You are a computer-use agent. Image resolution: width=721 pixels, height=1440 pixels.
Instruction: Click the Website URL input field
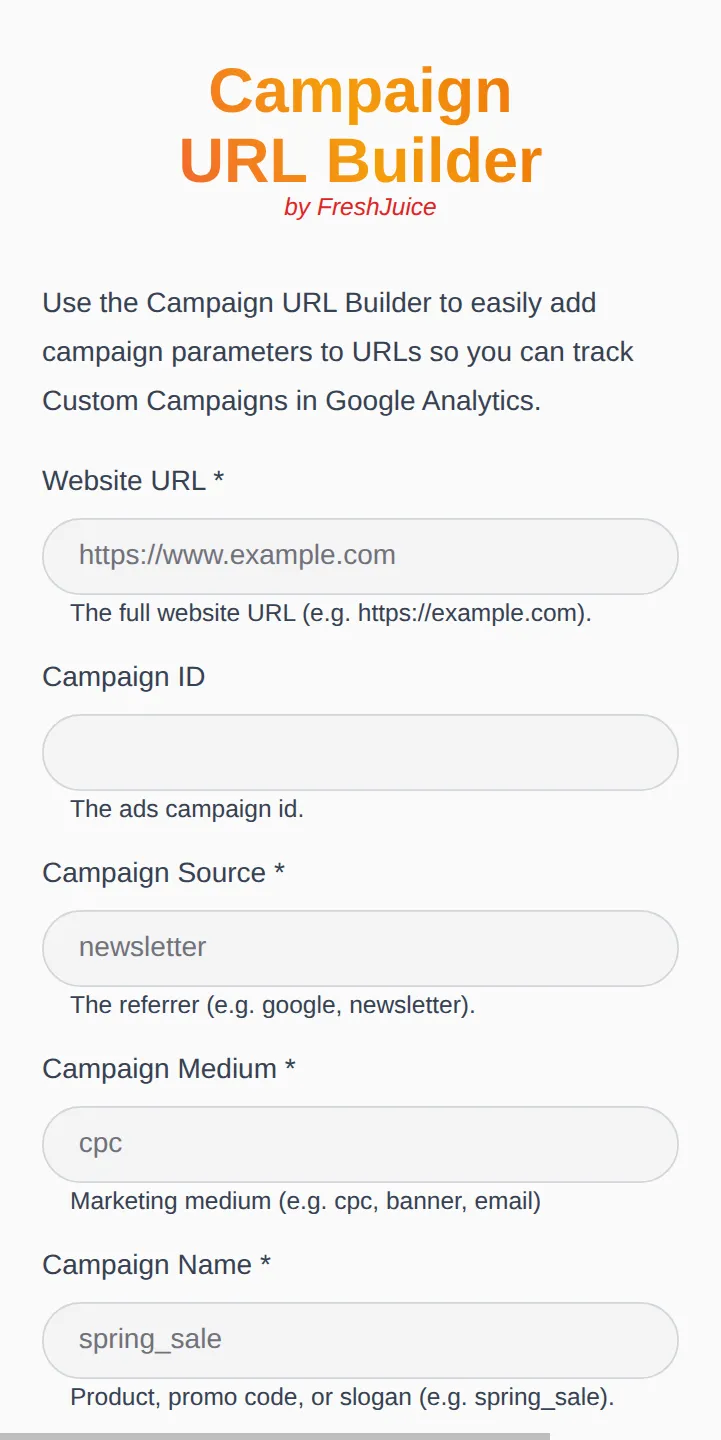pyautogui.click(x=360, y=556)
